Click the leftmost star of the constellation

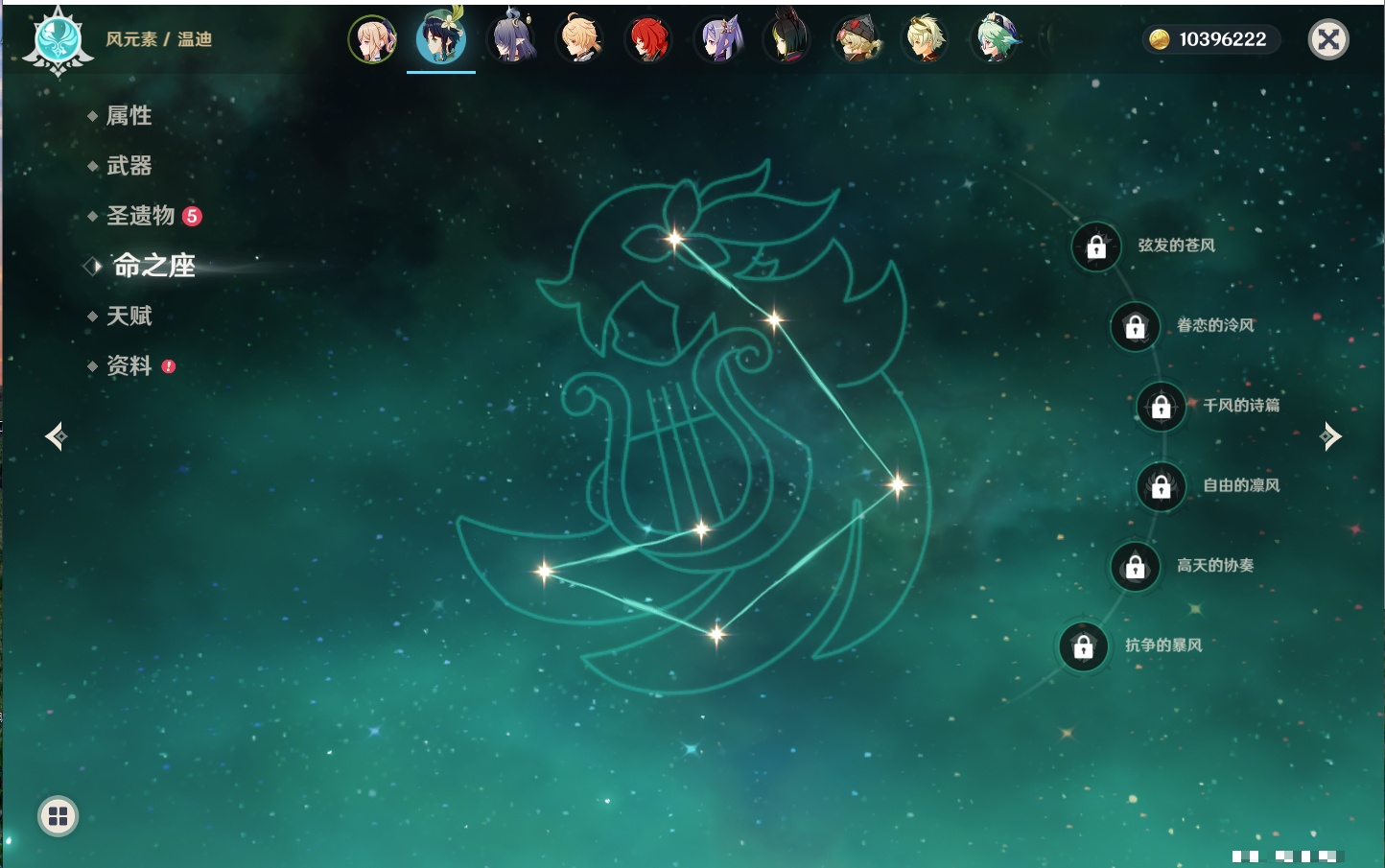544,572
